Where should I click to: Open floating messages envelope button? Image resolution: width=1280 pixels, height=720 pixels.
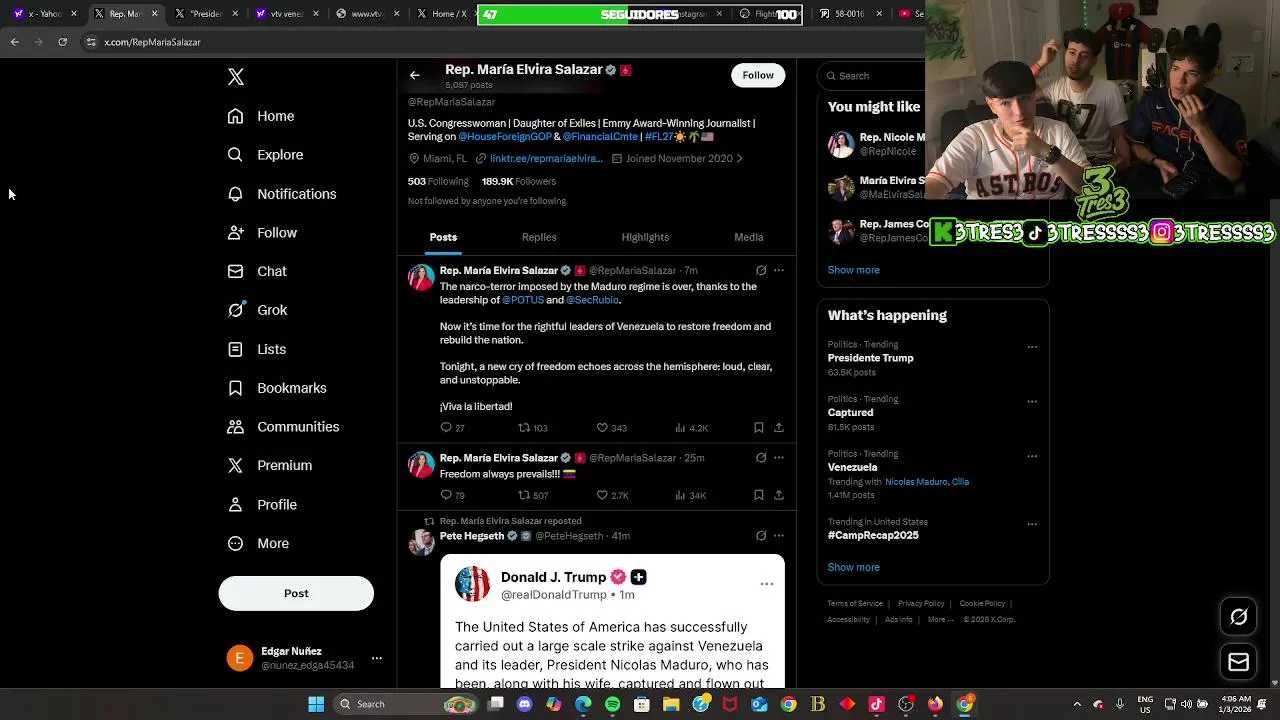(x=1239, y=662)
